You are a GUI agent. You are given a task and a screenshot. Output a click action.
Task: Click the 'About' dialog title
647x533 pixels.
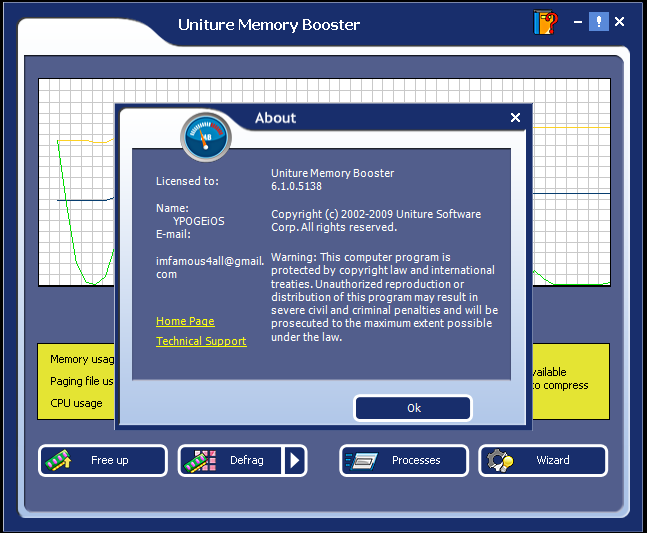[x=276, y=118]
